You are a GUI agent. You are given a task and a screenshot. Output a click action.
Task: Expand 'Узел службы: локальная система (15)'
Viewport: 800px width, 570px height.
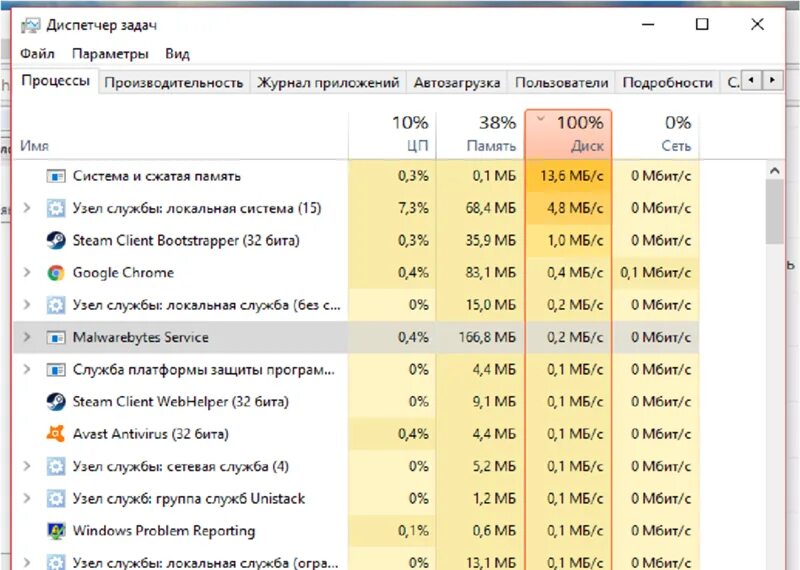pos(27,208)
